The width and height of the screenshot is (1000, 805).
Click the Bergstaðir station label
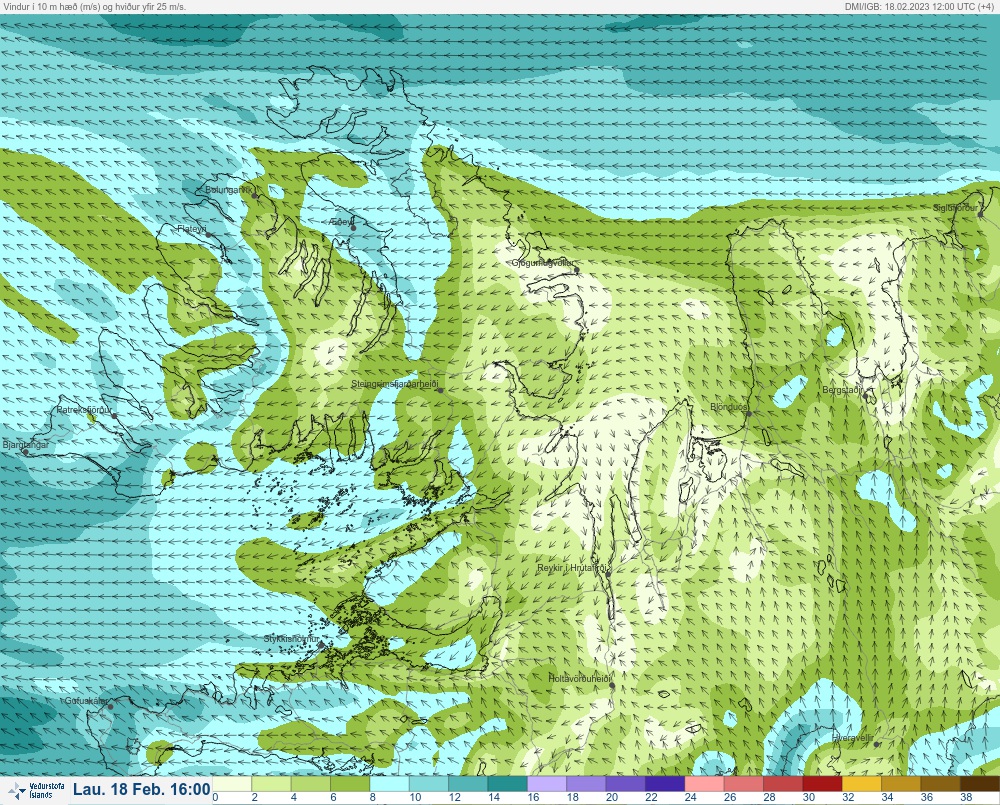pyautogui.click(x=842, y=390)
